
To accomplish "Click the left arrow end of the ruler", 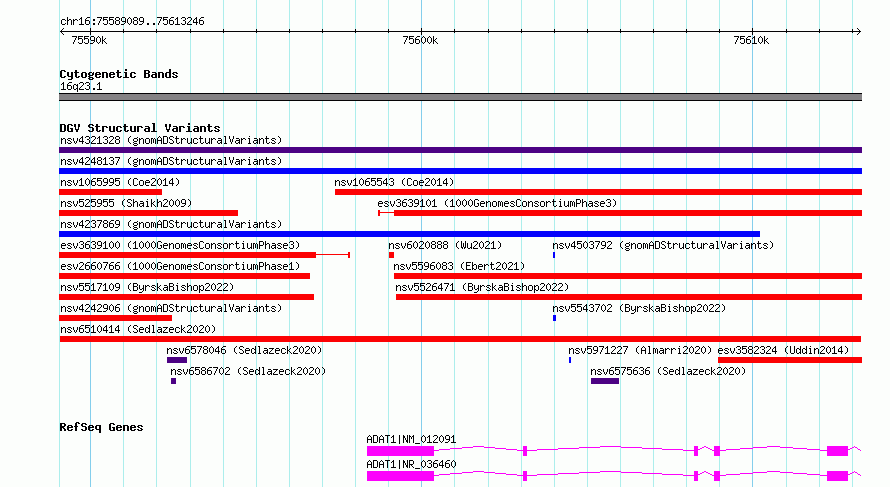I will pos(63,31).
